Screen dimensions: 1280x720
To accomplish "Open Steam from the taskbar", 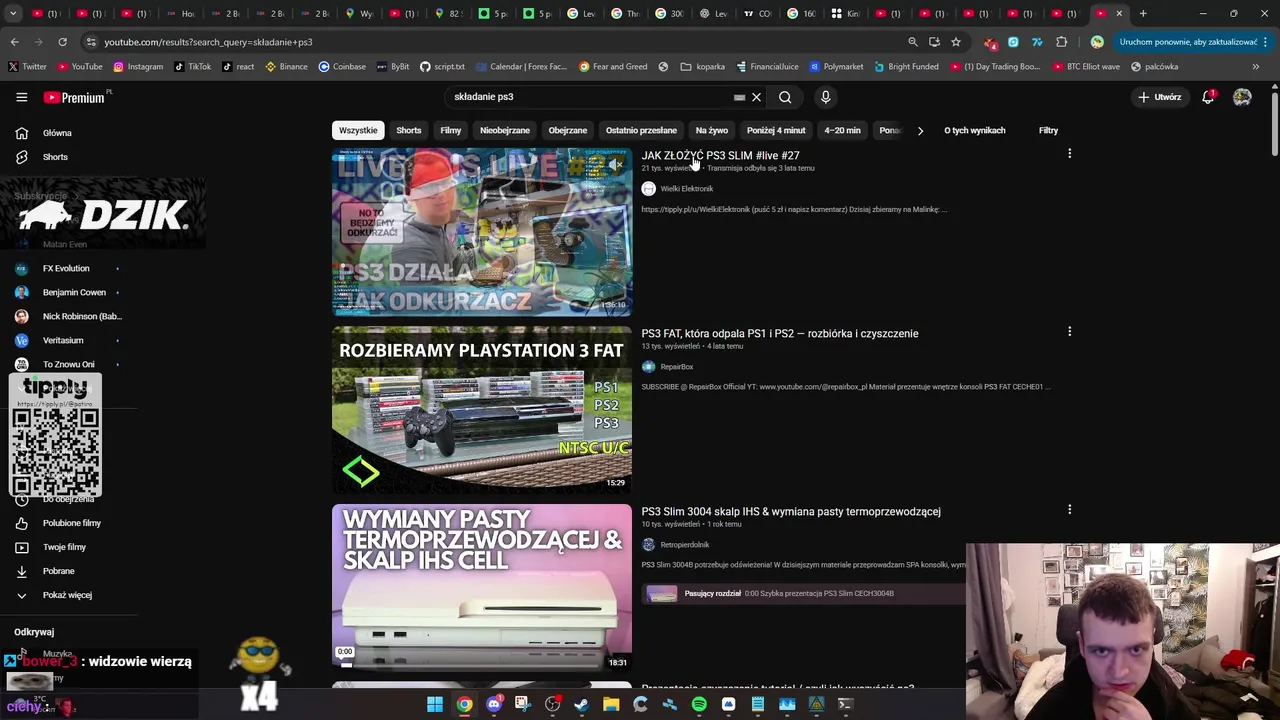I will coord(582,704).
